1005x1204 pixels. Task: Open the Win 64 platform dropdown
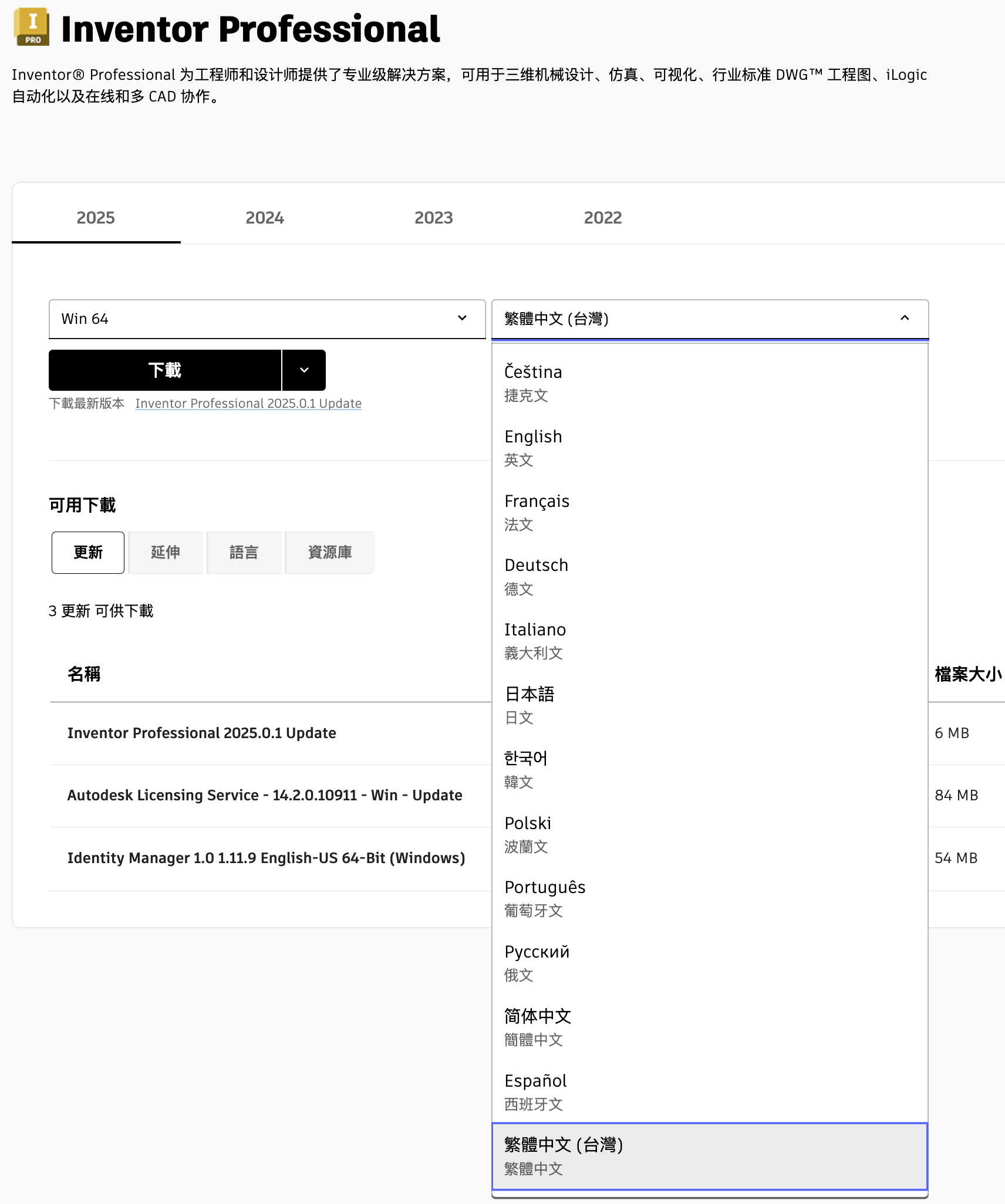(267, 319)
